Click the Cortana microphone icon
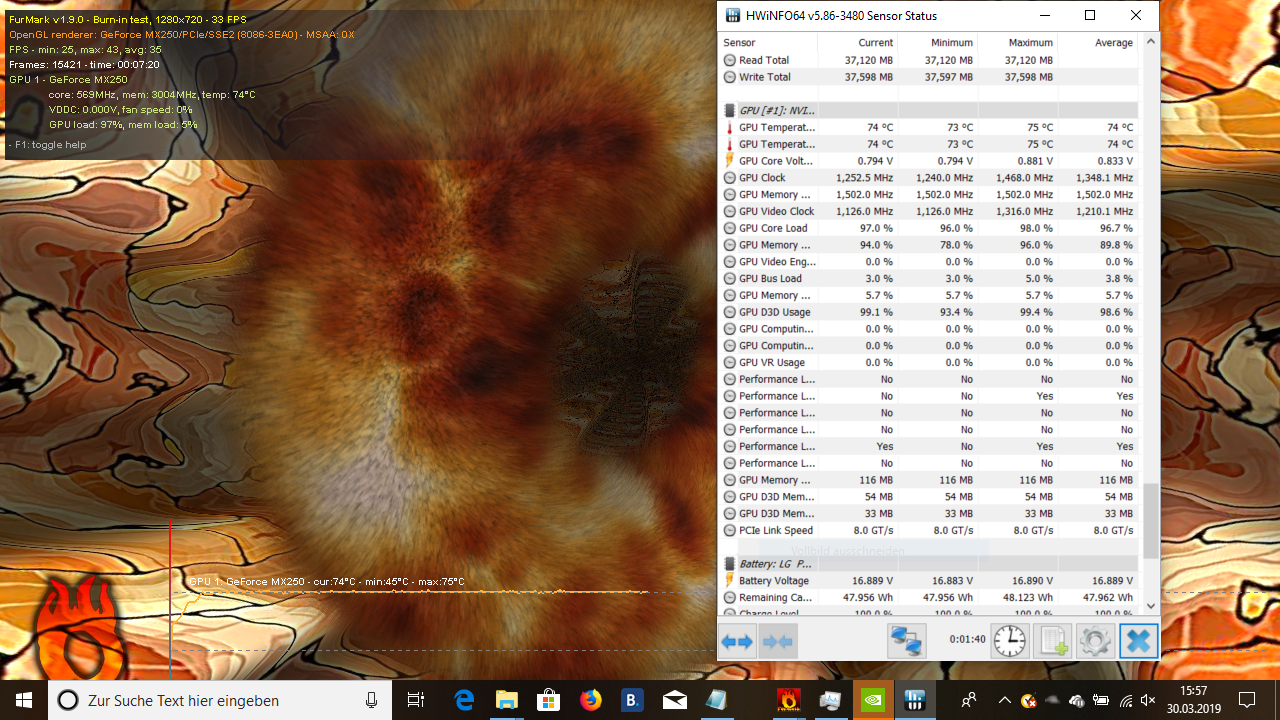 (372, 700)
